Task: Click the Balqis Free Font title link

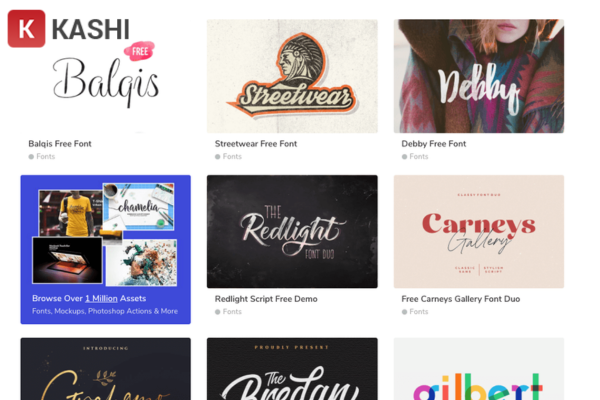Action: (x=60, y=144)
